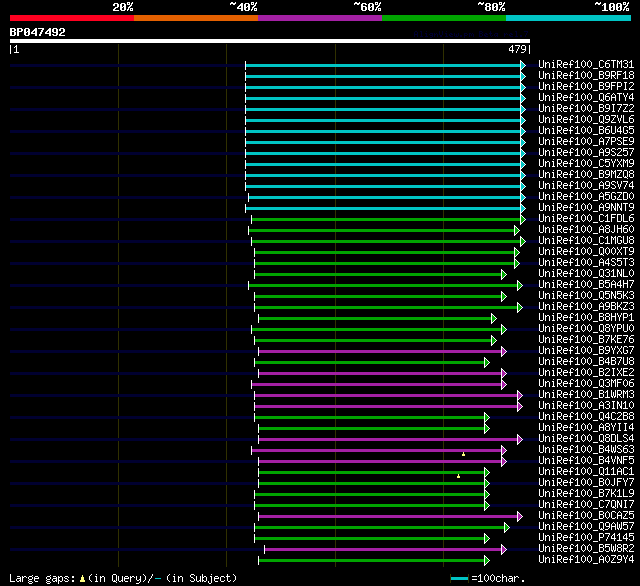Click the query gap marker on Q11AC1 row
640x586 pixels.
pos(458,476)
